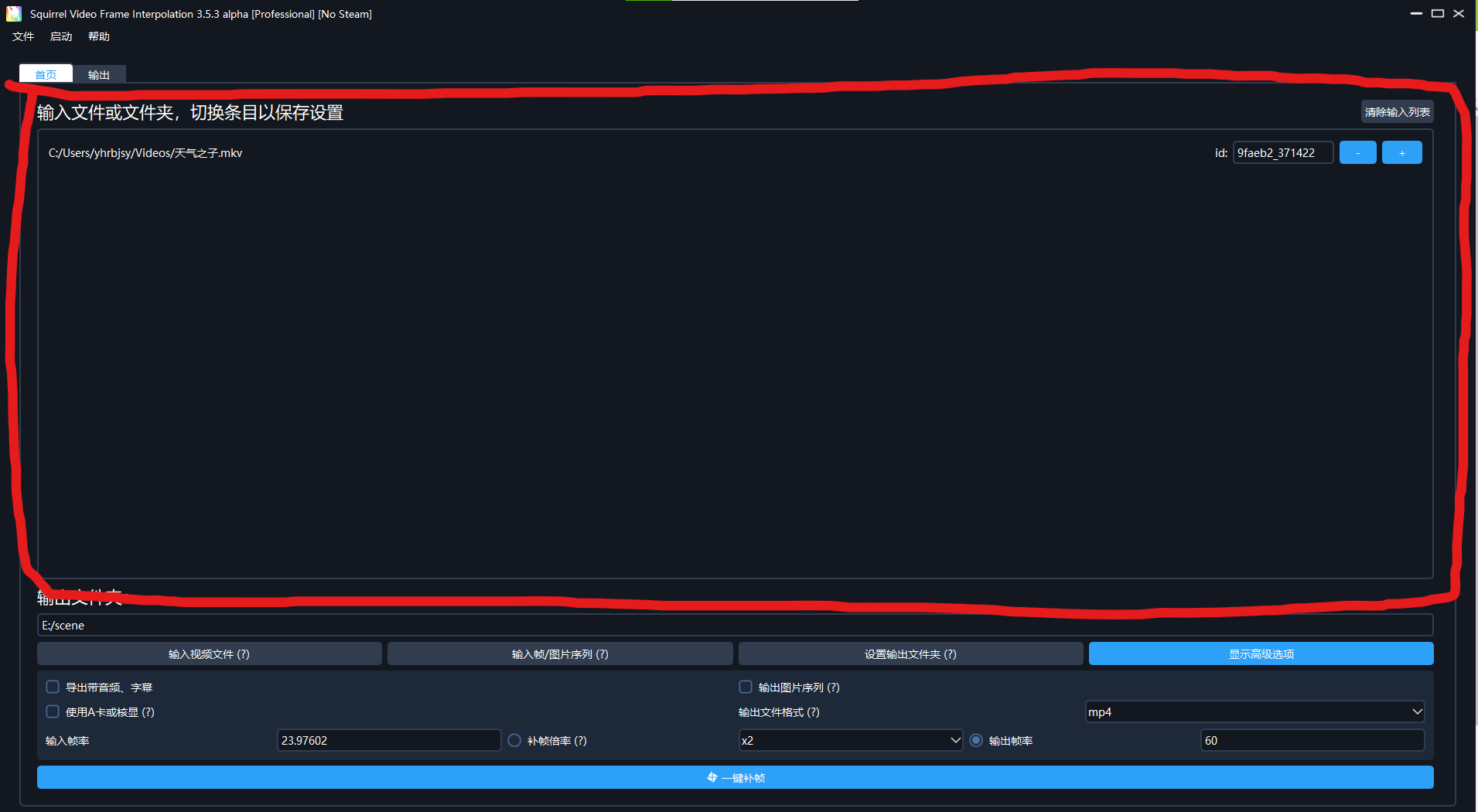Open the 帮助 menu
This screenshot has height=812, width=1478.
pos(99,36)
